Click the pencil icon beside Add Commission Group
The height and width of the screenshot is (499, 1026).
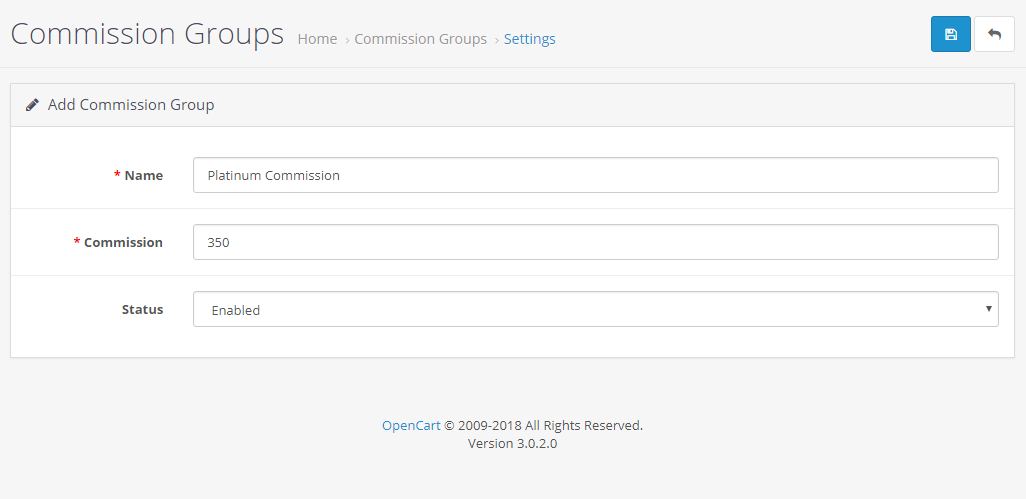click(31, 105)
